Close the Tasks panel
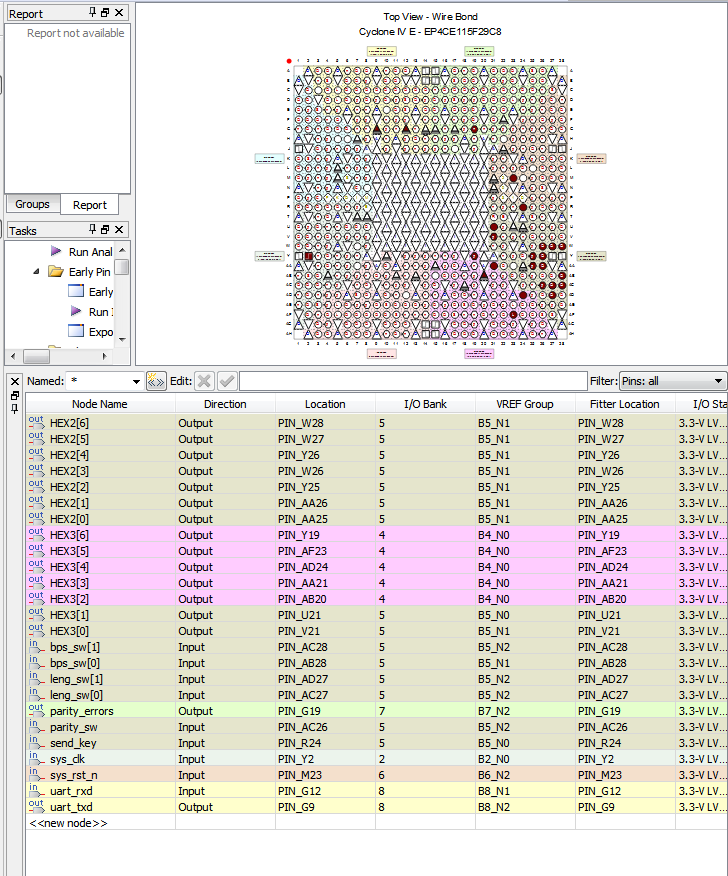This screenshot has width=728, height=876. tap(120, 230)
